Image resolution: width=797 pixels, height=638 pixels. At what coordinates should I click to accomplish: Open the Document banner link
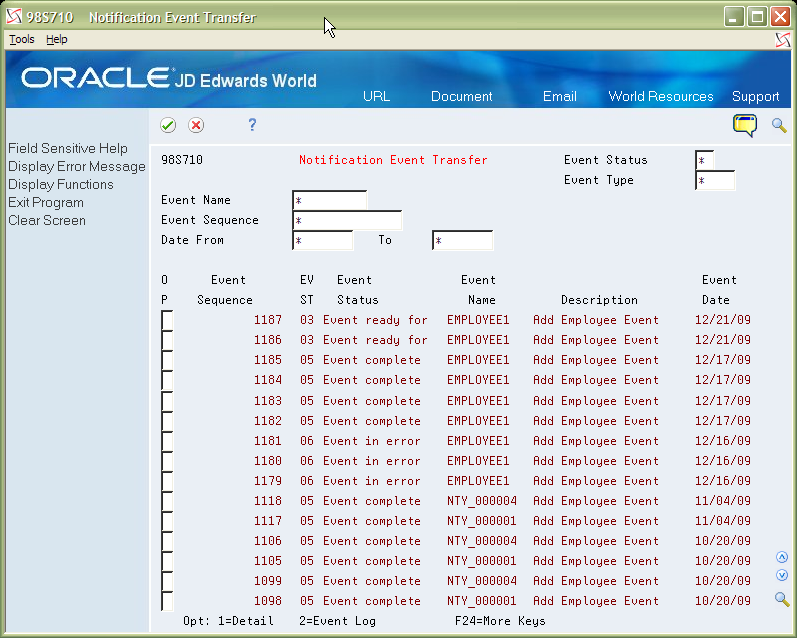point(462,96)
